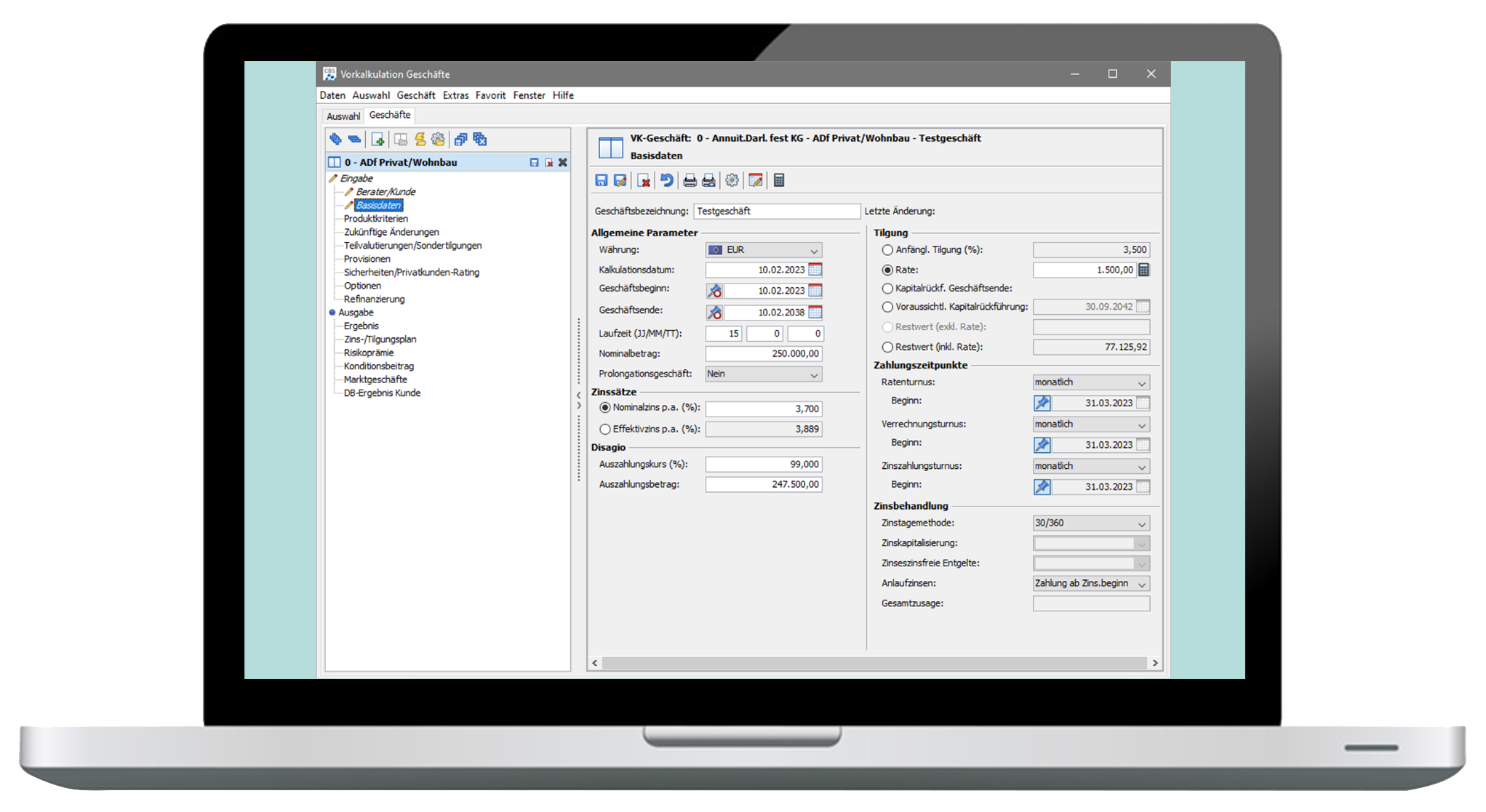Viewport: 1486px width, 812px height.
Task: Click the horizontal scrollbar at panel bottom
Action: click(x=873, y=663)
